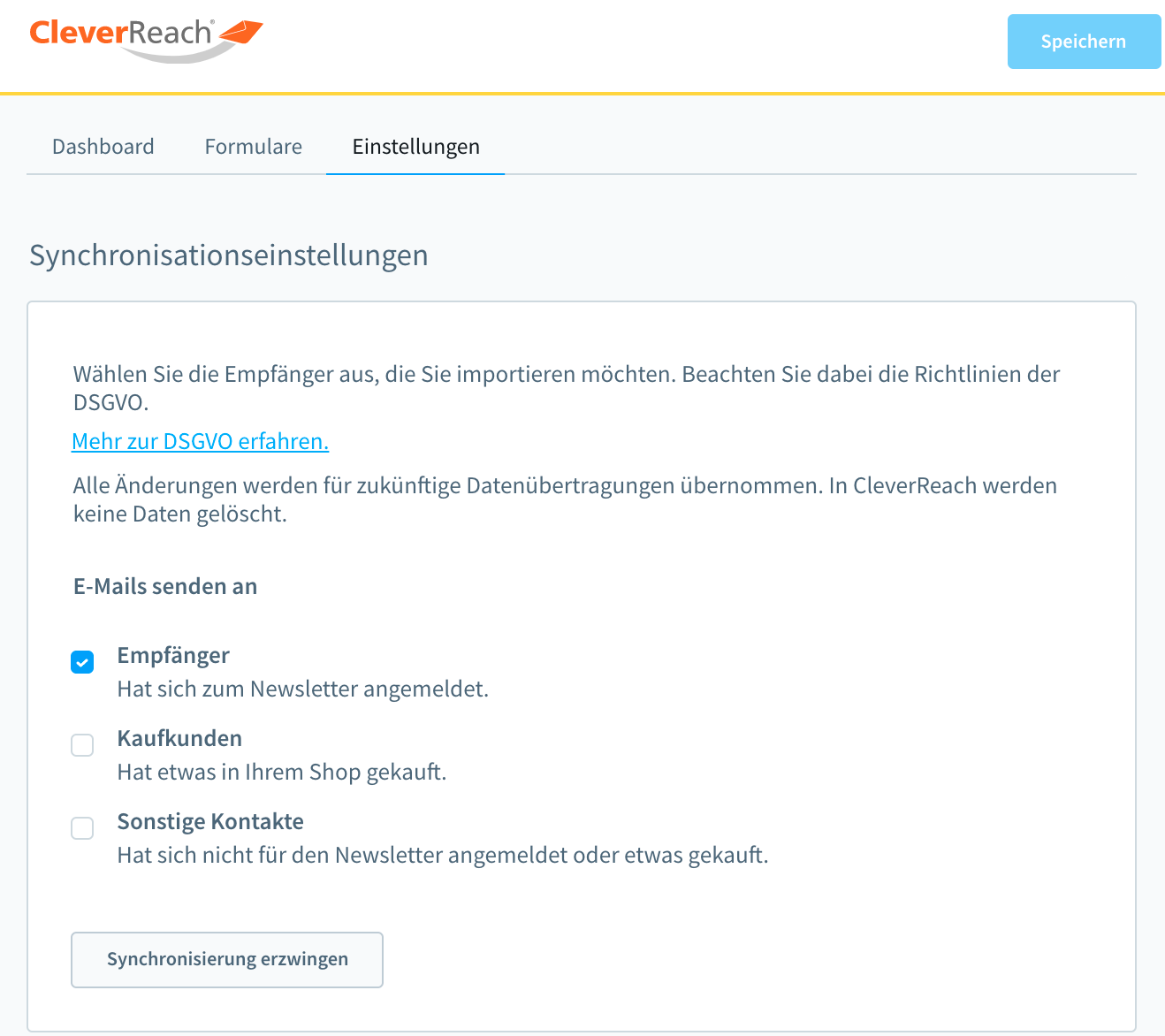Open the Mehr zur DSGVO erfahren link

(201, 441)
